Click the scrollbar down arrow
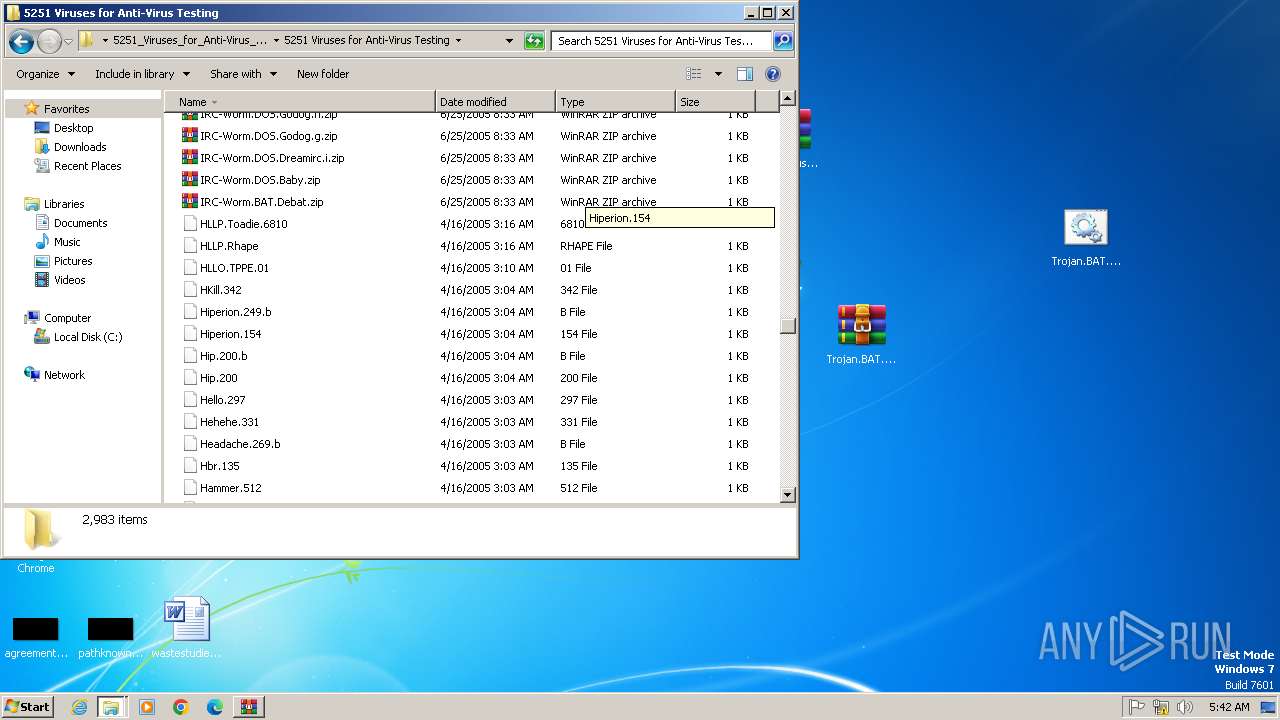The width and height of the screenshot is (1280, 720). click(x=787, y=494)
